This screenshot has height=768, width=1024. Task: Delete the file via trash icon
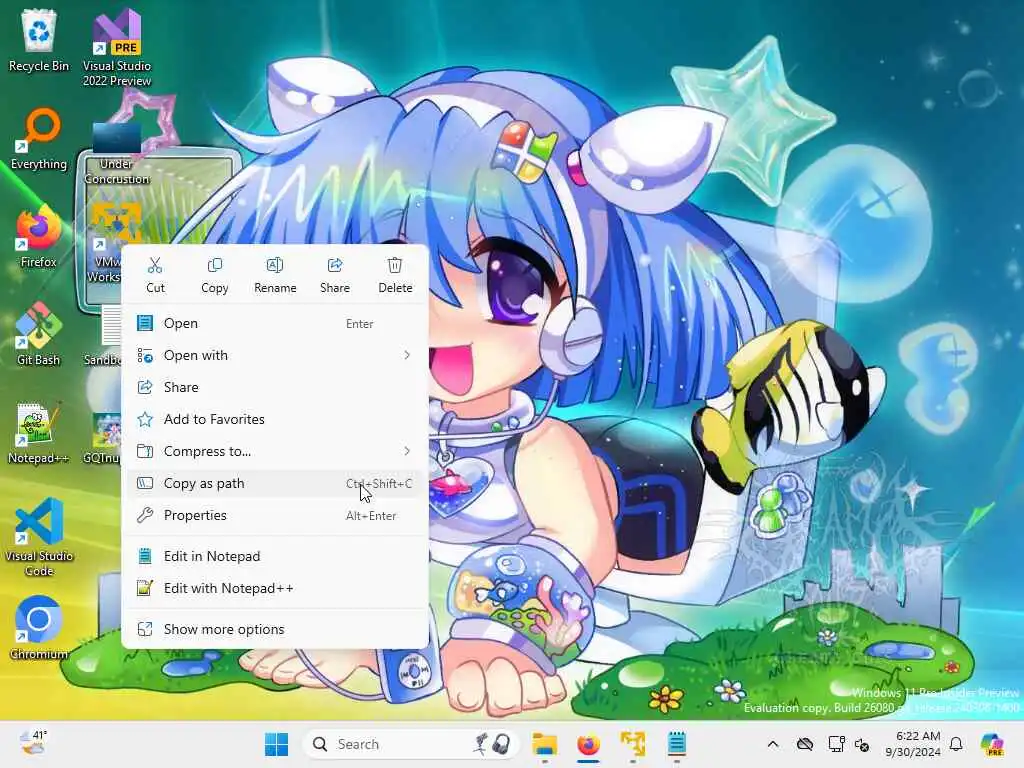[395, 275]
